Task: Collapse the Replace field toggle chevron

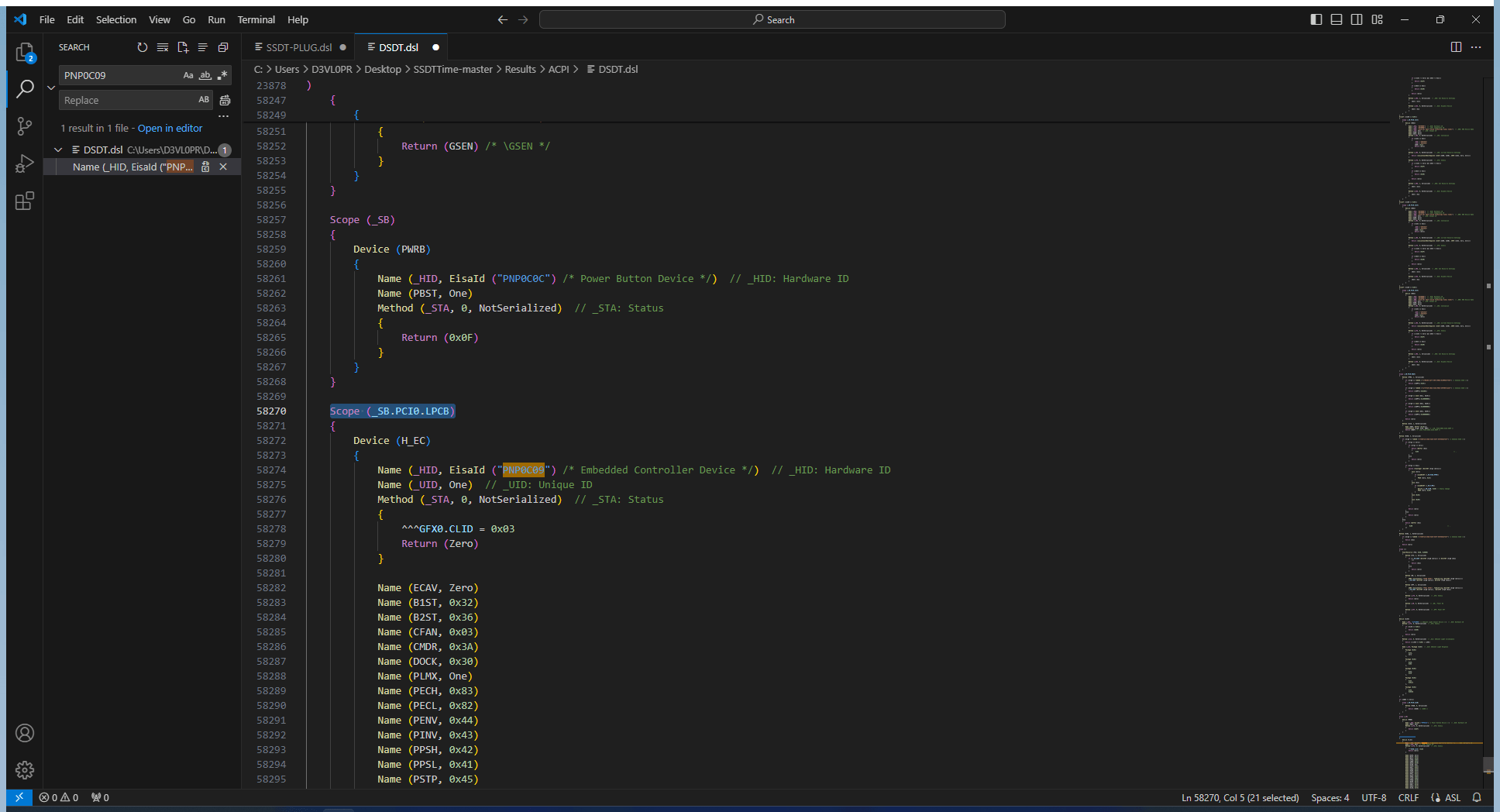Action: click(x=51, y=88)
